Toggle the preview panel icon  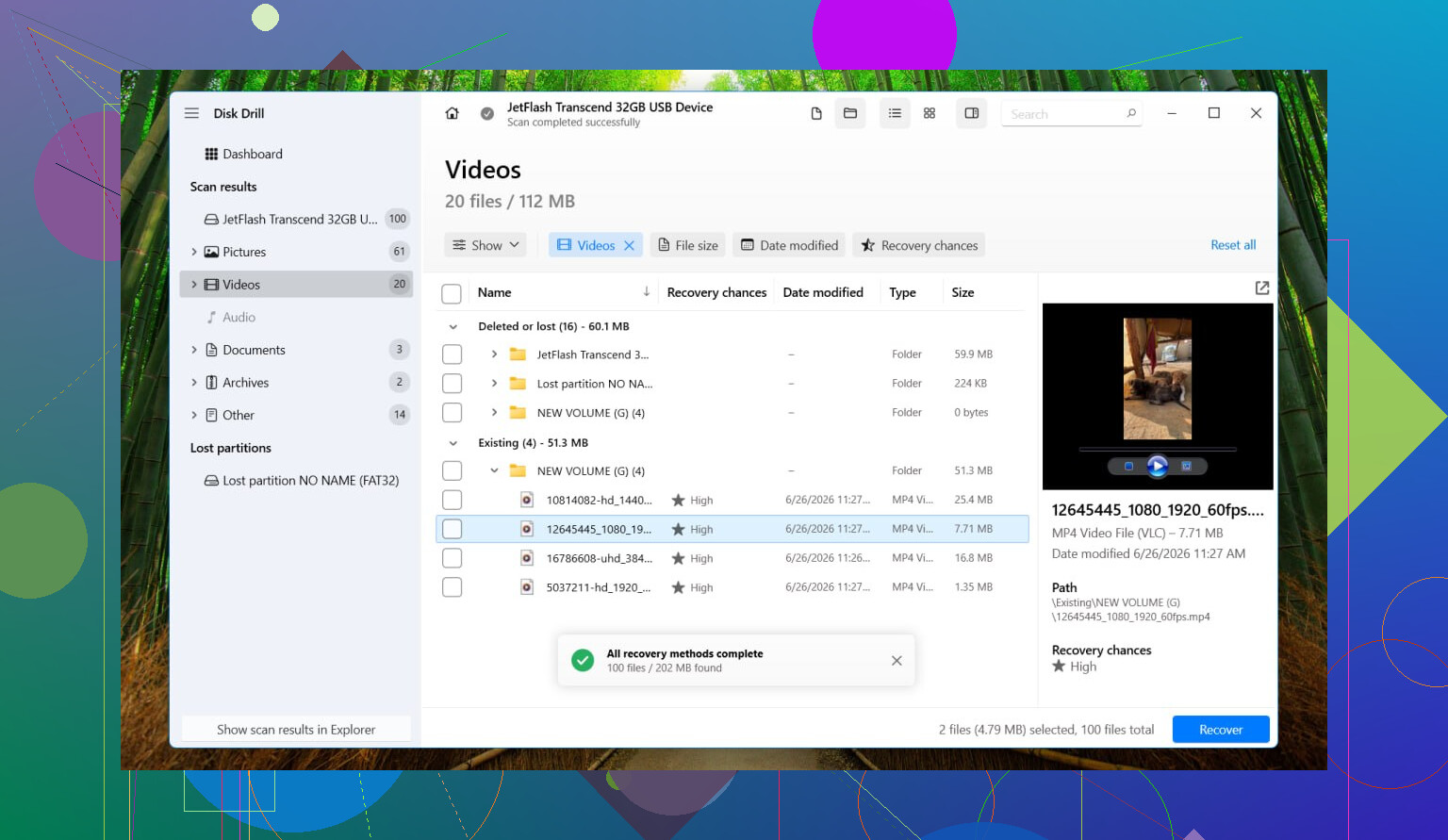point(971,113)
